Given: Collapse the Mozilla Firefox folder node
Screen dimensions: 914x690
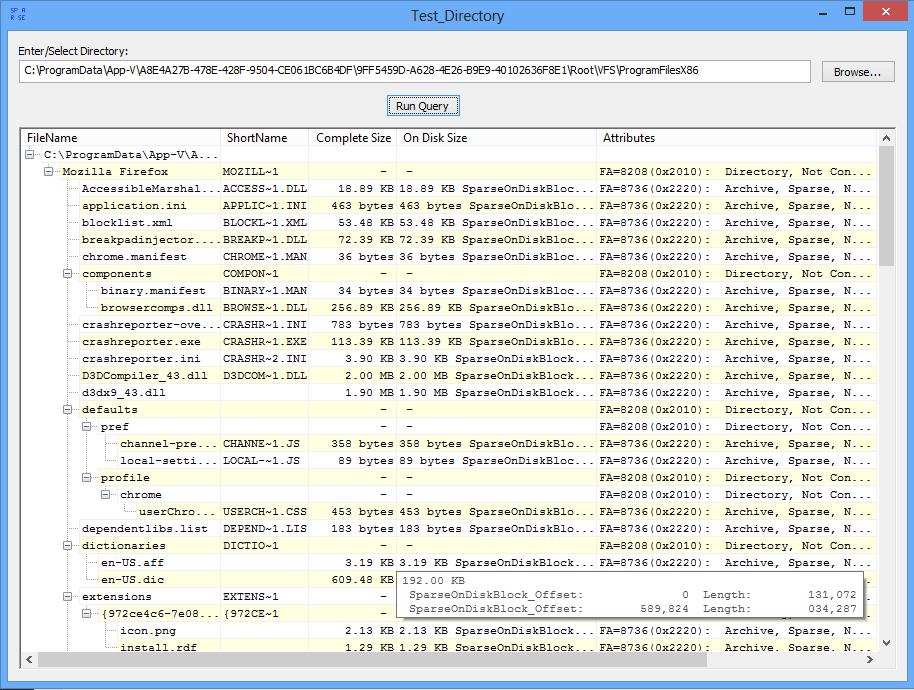Looking at the screenshot, I should [x=48, y=171].
